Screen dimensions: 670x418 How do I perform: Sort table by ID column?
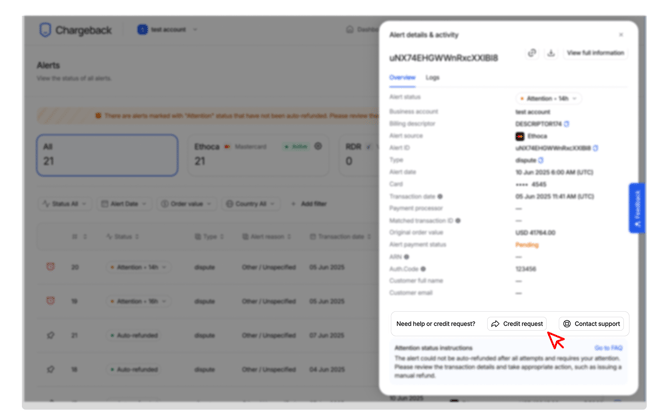coord(79,236)
